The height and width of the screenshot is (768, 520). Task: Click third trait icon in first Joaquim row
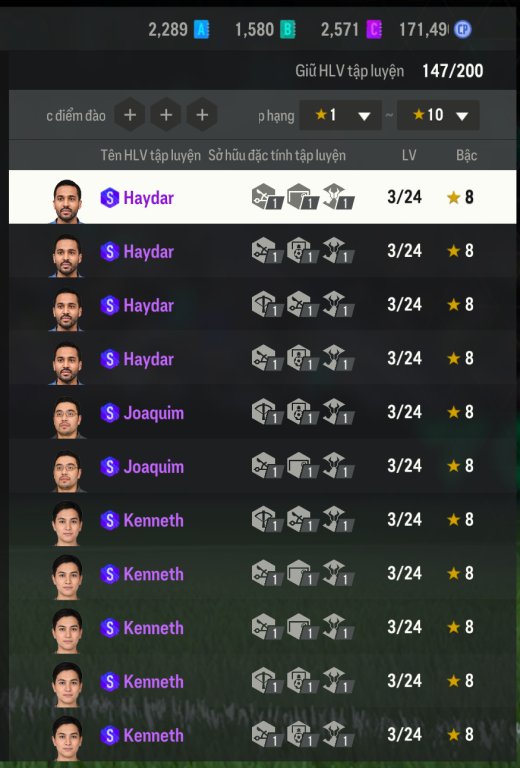tap(338, 412)
